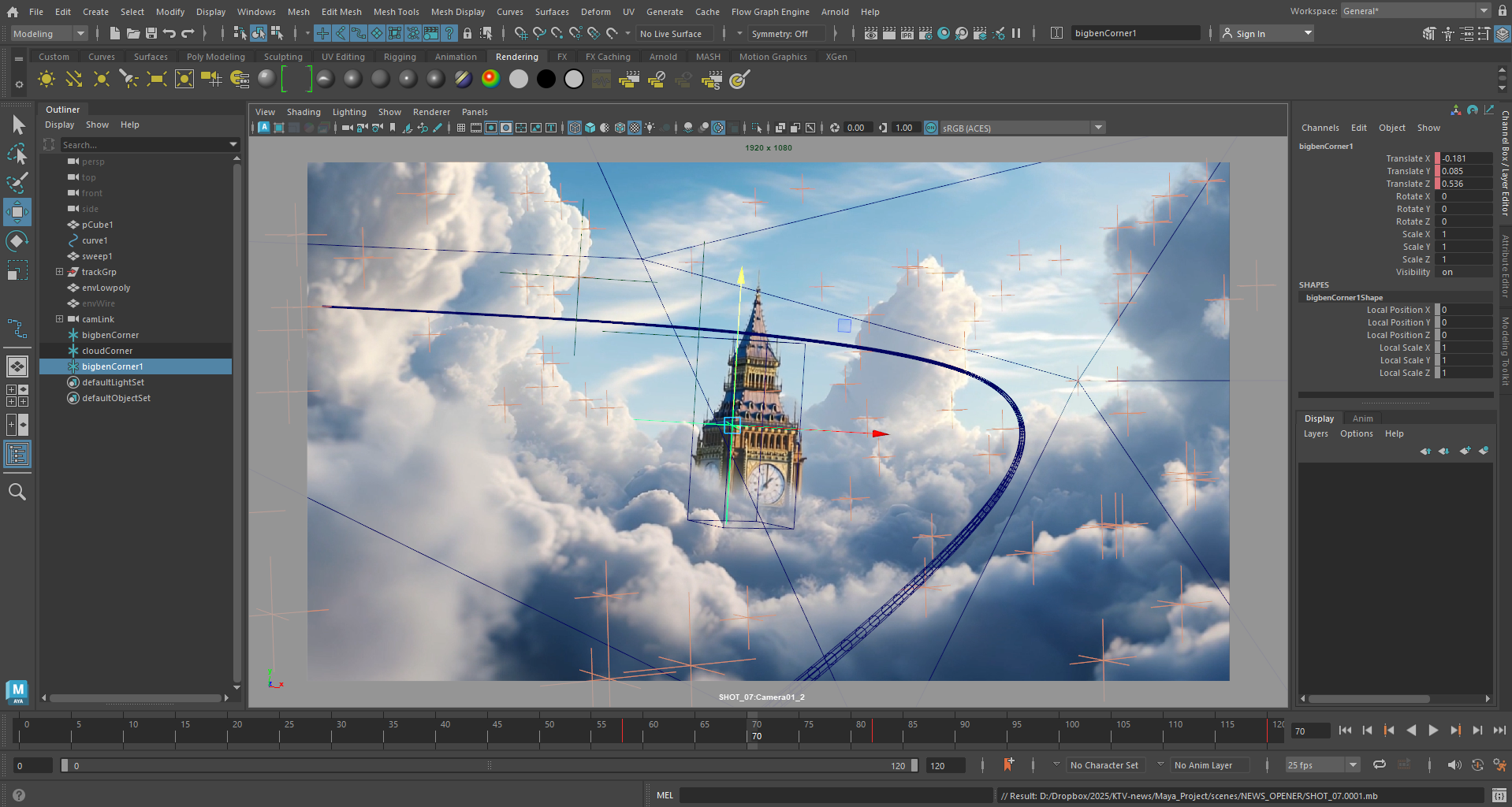Screen dimensions: 1512x807
Task: Switch to the Anim layer tab
Action: point(1363,418)
